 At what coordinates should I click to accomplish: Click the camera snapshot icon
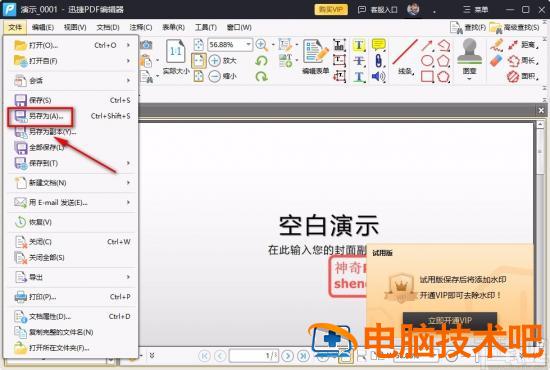tap(146, 45)
